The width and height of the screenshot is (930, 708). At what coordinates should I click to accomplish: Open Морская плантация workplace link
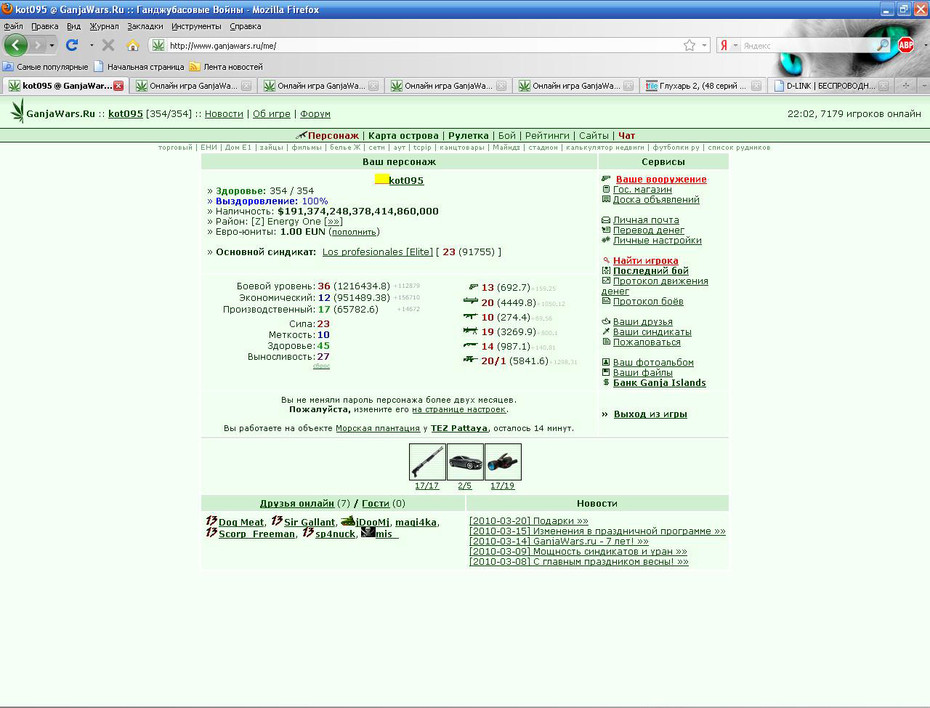click(x=378, y=428)
